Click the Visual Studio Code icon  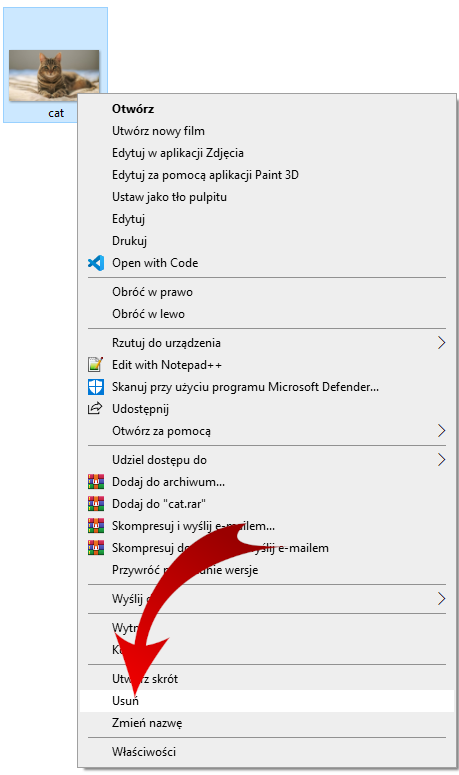(x=96, y=263)
